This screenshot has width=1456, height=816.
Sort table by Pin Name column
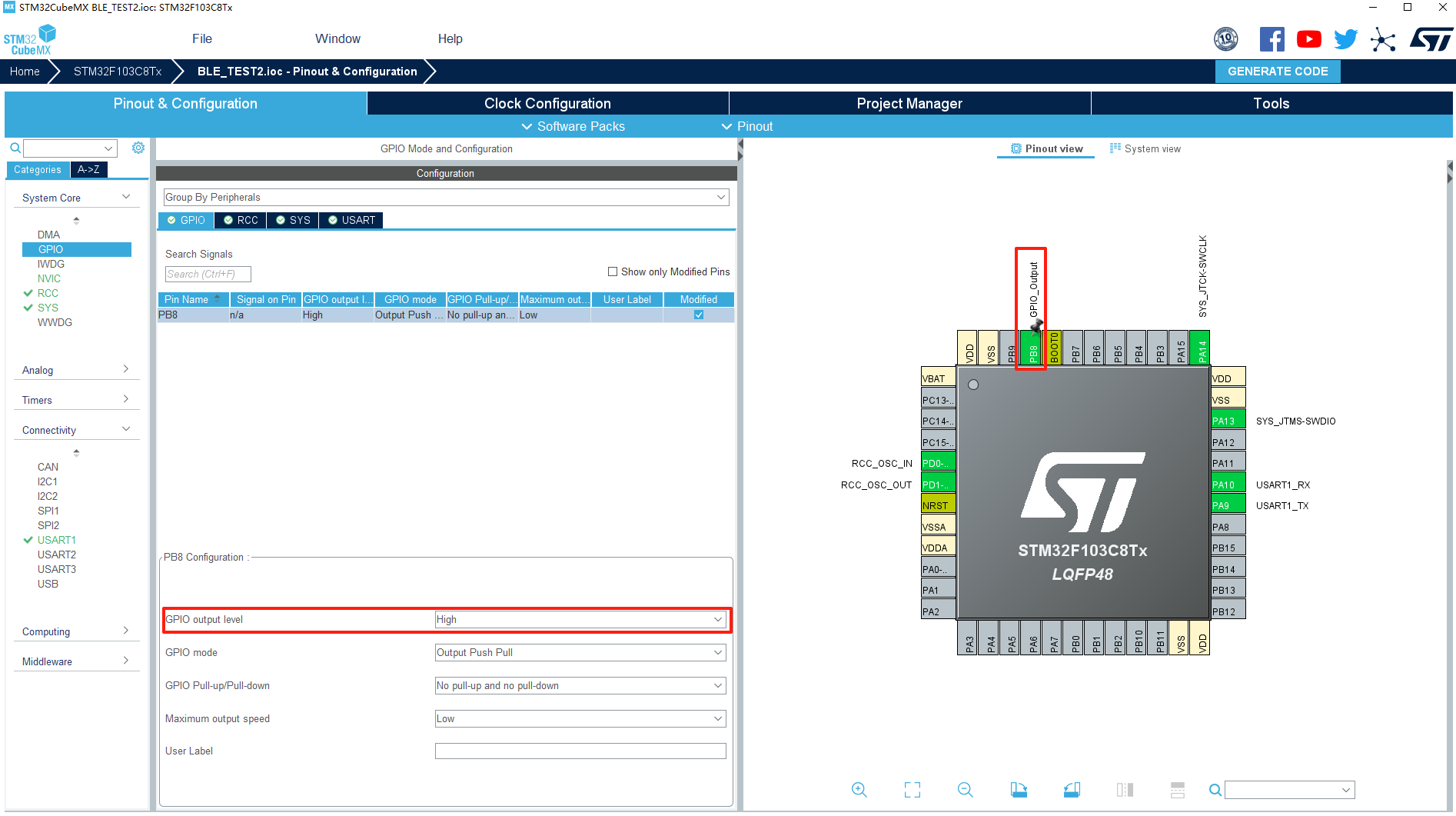click(193, 299)
